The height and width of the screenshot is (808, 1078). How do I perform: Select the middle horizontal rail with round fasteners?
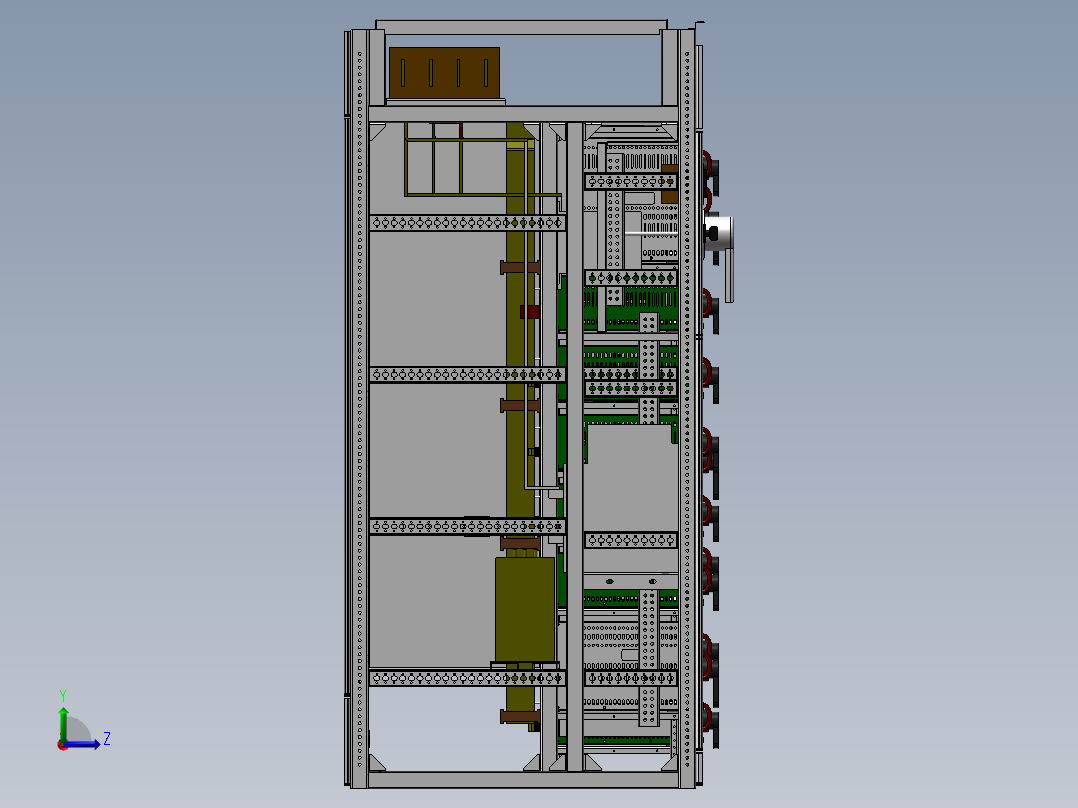(x=460, y=374)
